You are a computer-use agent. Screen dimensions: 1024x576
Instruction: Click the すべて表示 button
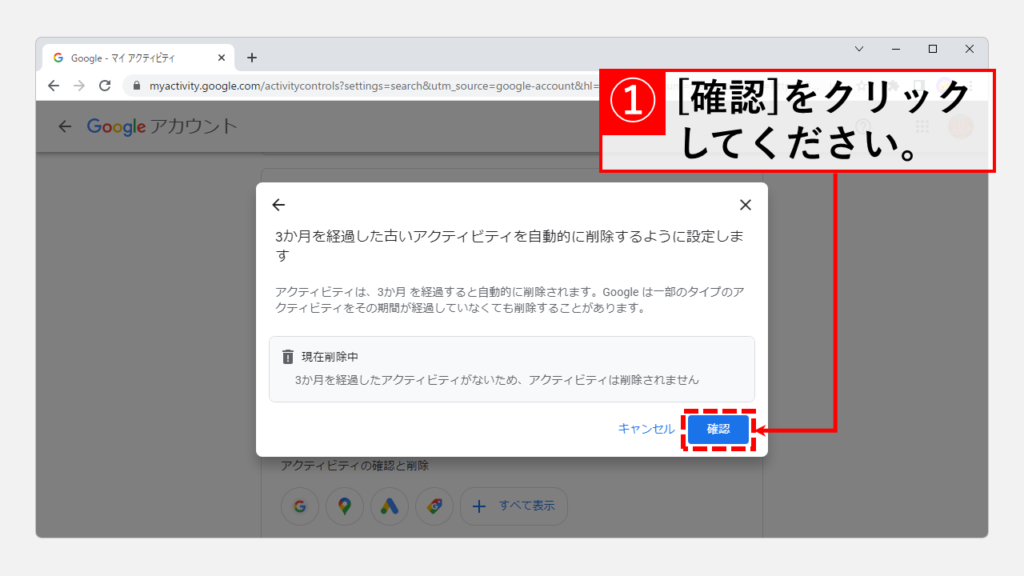[514, 506]
